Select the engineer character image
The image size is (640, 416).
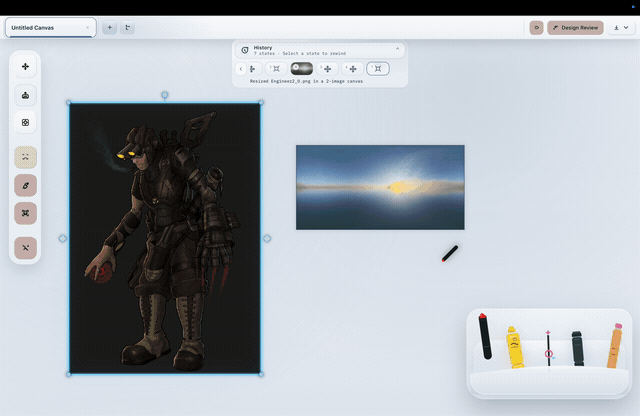pos(165,238)
